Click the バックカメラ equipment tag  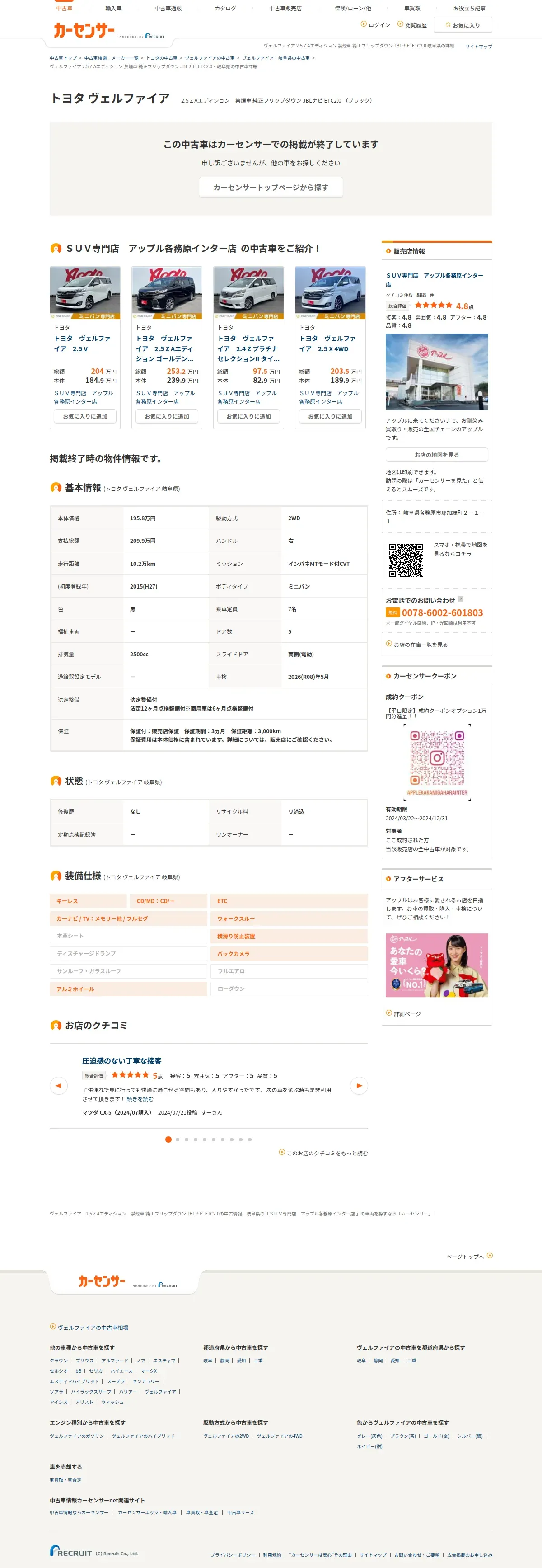point(290,953)
